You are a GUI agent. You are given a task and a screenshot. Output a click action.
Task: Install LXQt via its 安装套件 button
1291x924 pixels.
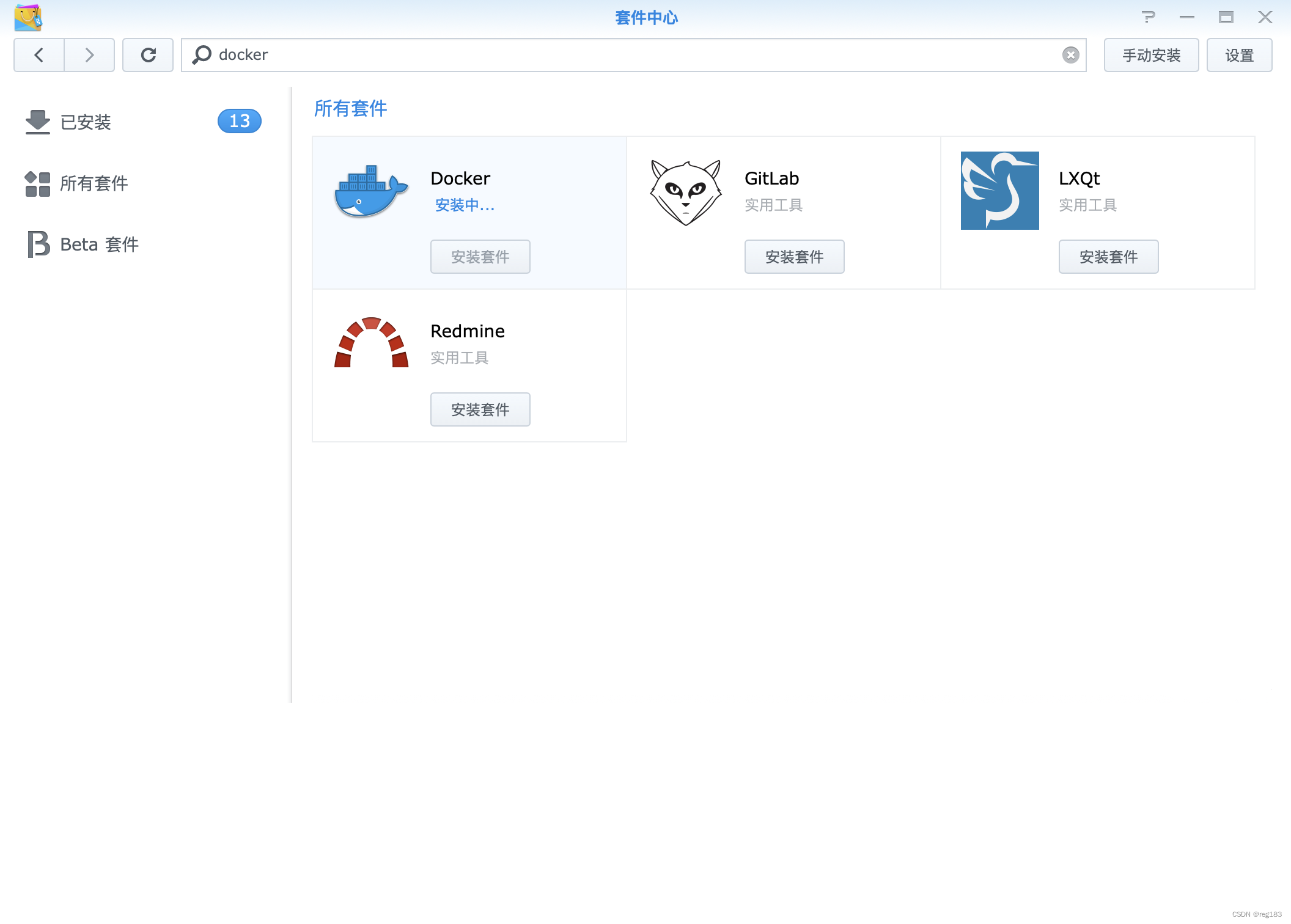(x=1108, y=257)
